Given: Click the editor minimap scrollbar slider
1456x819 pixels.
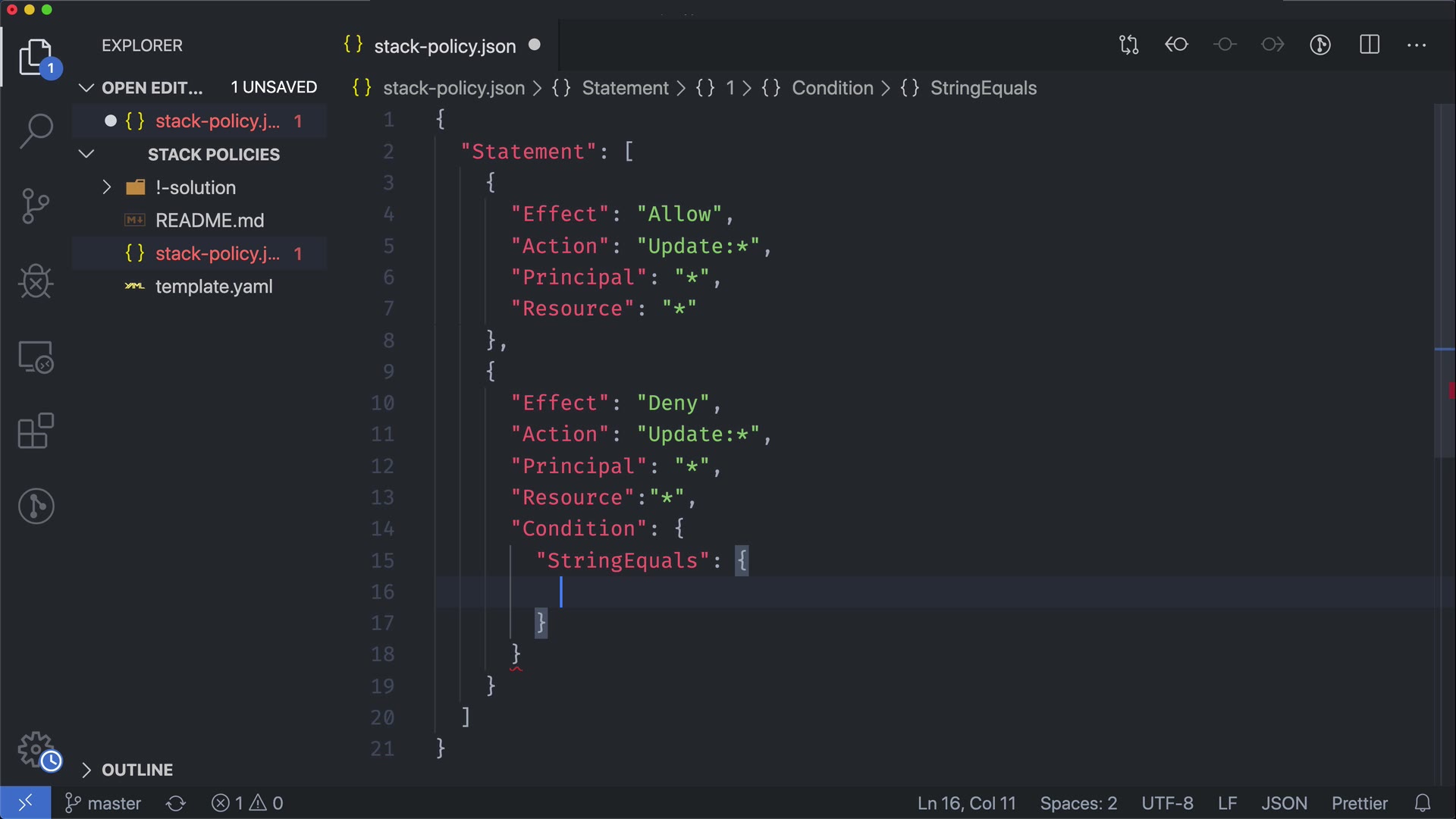Looking at the screenshot, I should 1444,281.
